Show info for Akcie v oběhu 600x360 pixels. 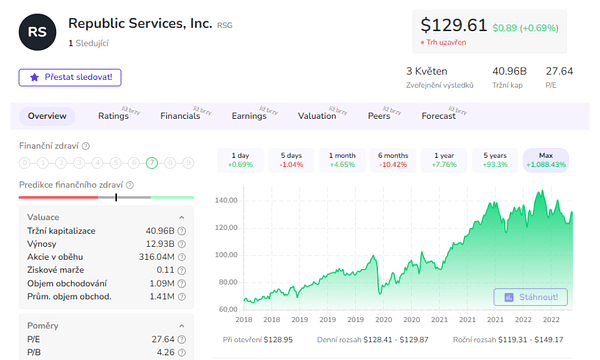coord(182,257)
